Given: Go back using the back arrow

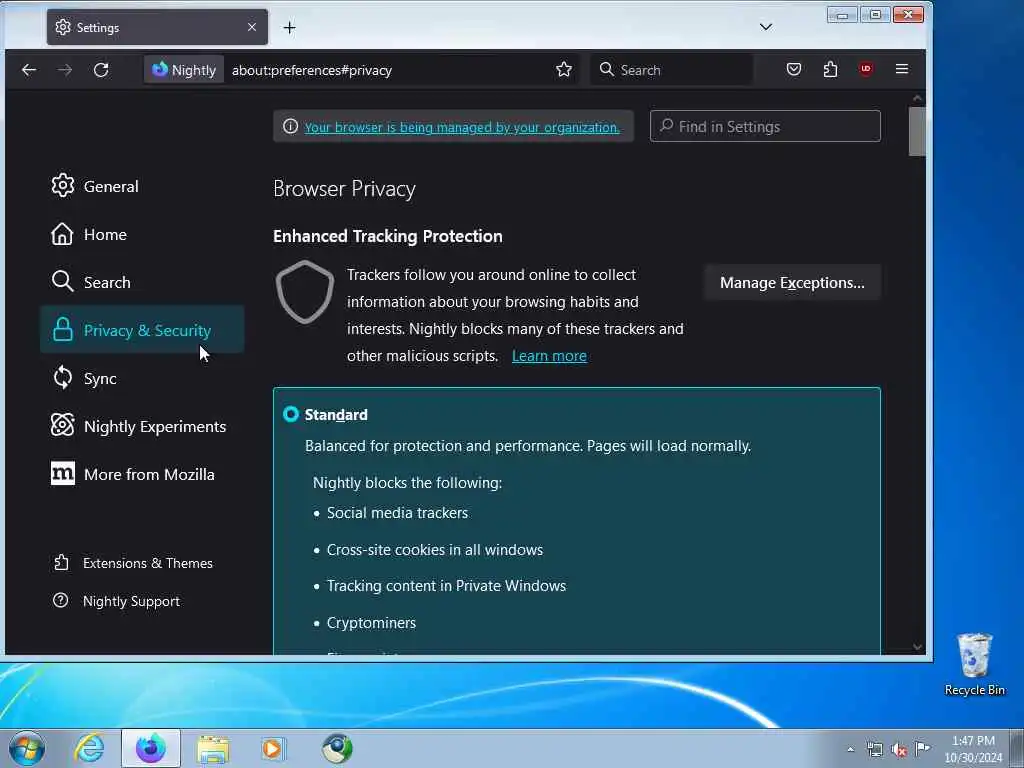Looking at the screenshot, I should tap(29, 70).
